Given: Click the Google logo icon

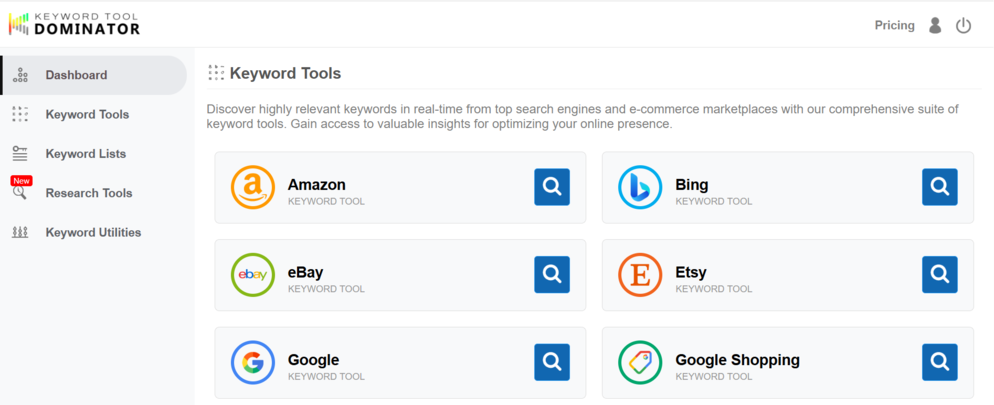Looking at the screenshot, I should (253, 363).
